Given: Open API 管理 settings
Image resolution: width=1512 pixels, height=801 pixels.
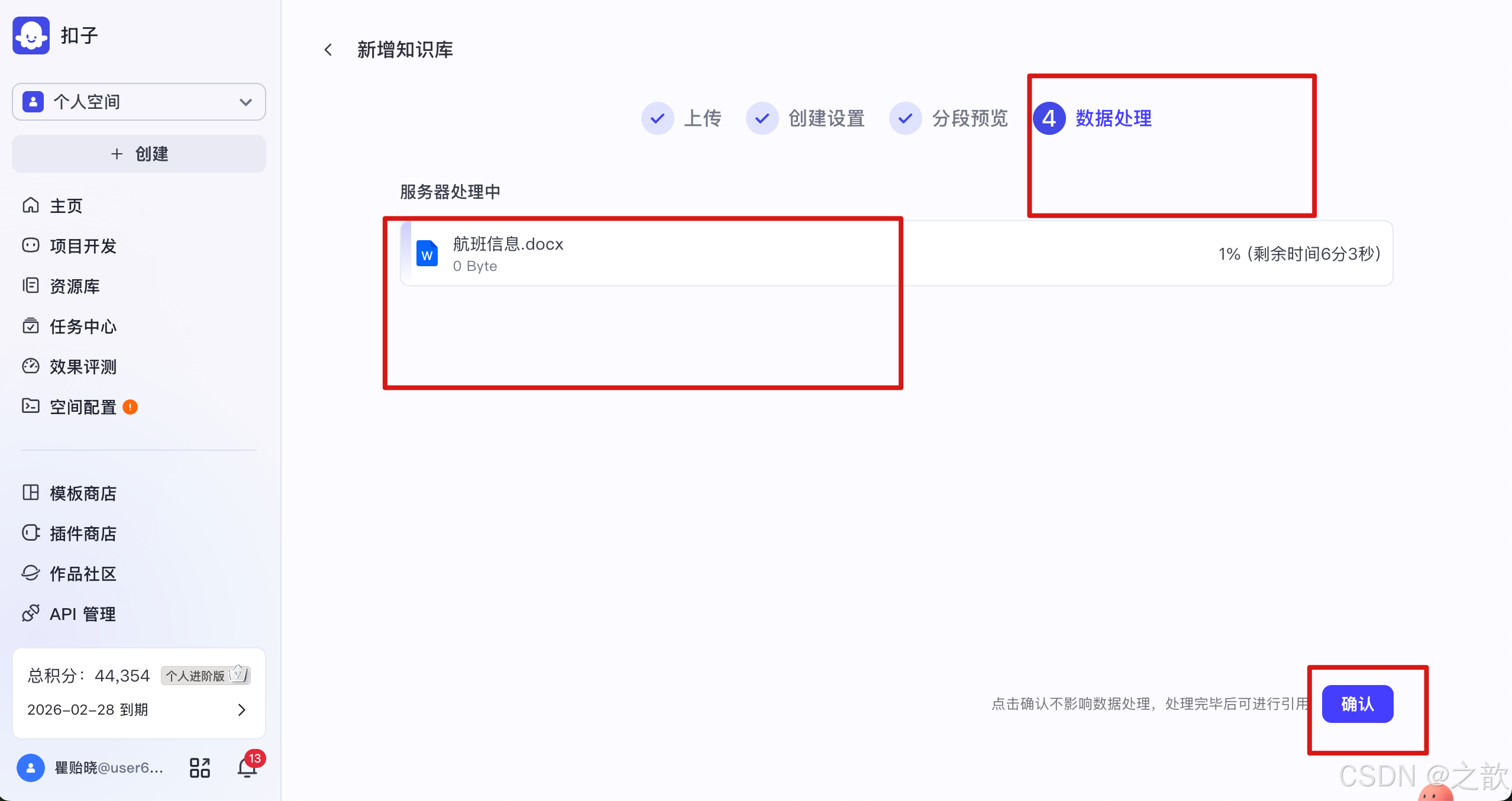Looking at the screenshot, I should [x=82, y=613].
